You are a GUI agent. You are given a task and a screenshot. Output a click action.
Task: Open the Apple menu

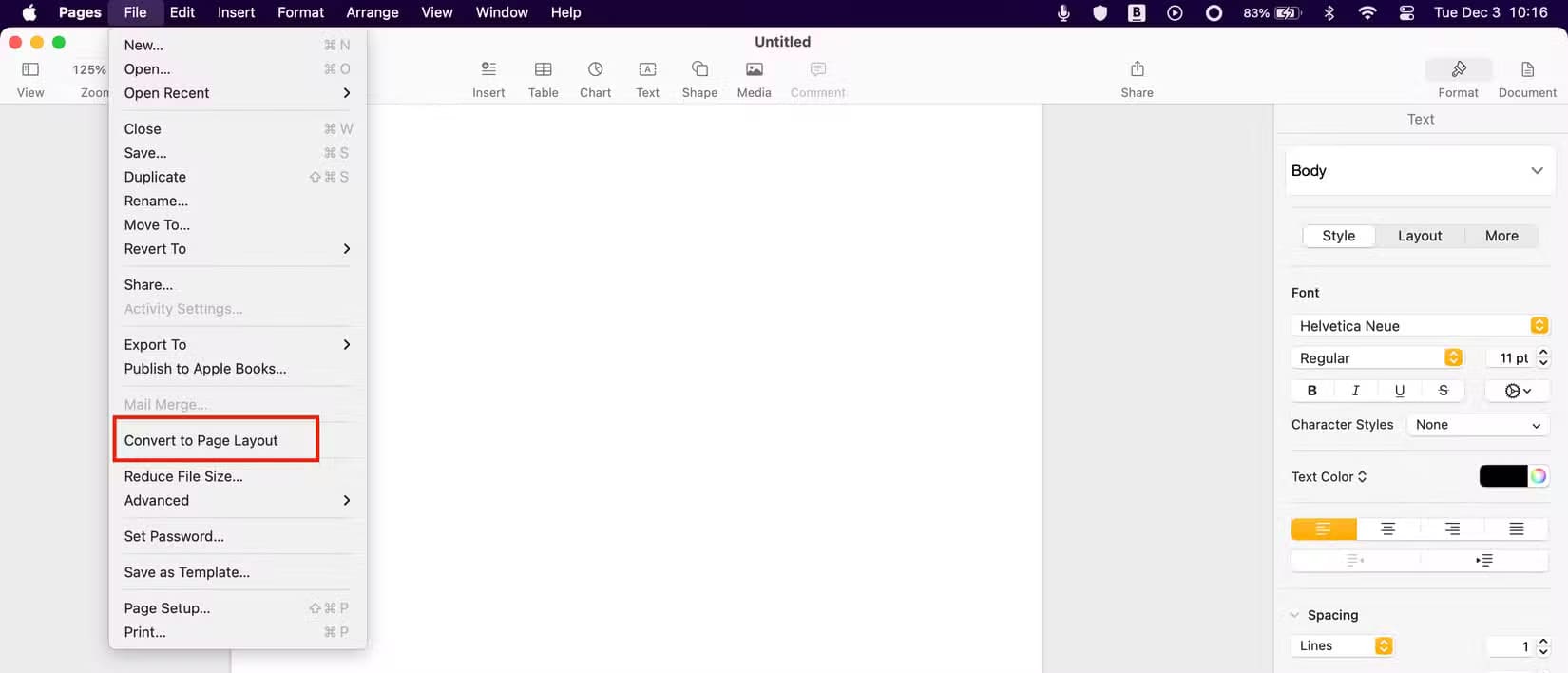29,12
